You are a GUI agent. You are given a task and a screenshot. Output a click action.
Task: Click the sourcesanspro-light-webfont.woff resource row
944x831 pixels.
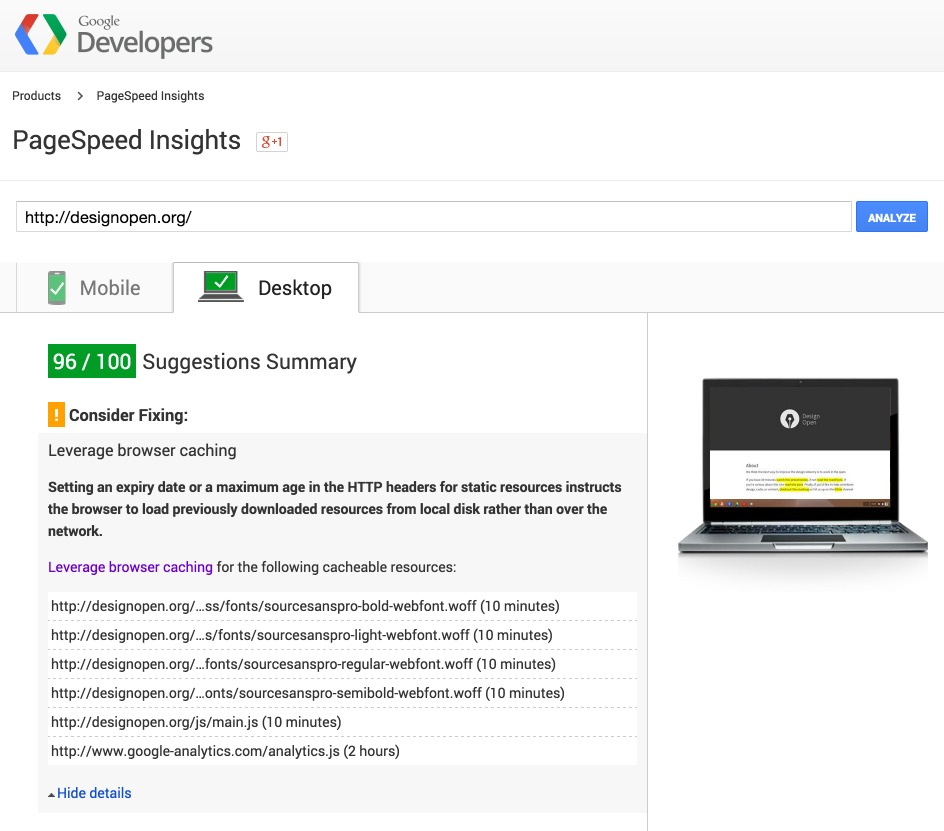[x=342, y=635]
